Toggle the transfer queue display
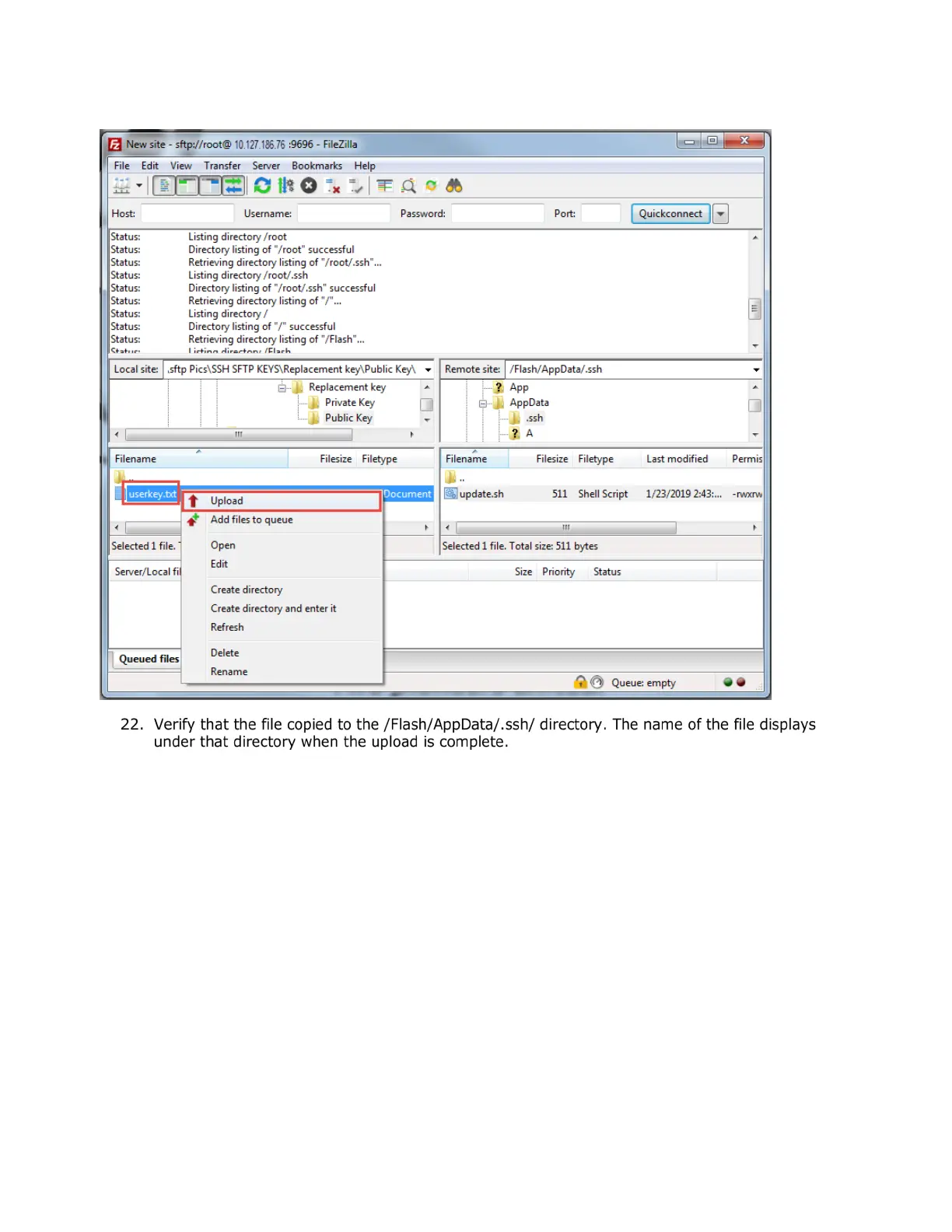The width and height of the screenshot is (952, 1232). point(233,186)
